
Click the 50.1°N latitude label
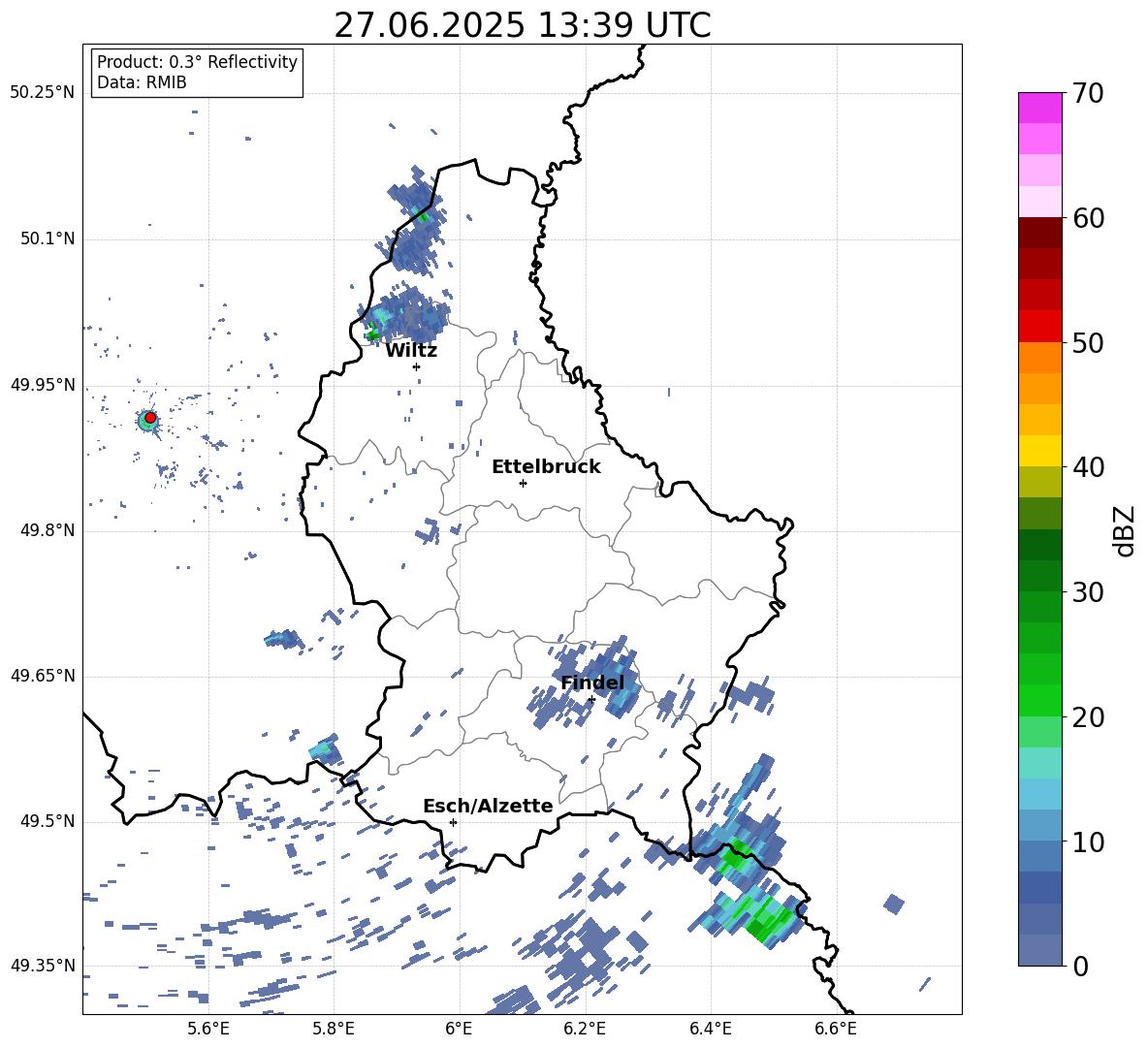(47, 239)
